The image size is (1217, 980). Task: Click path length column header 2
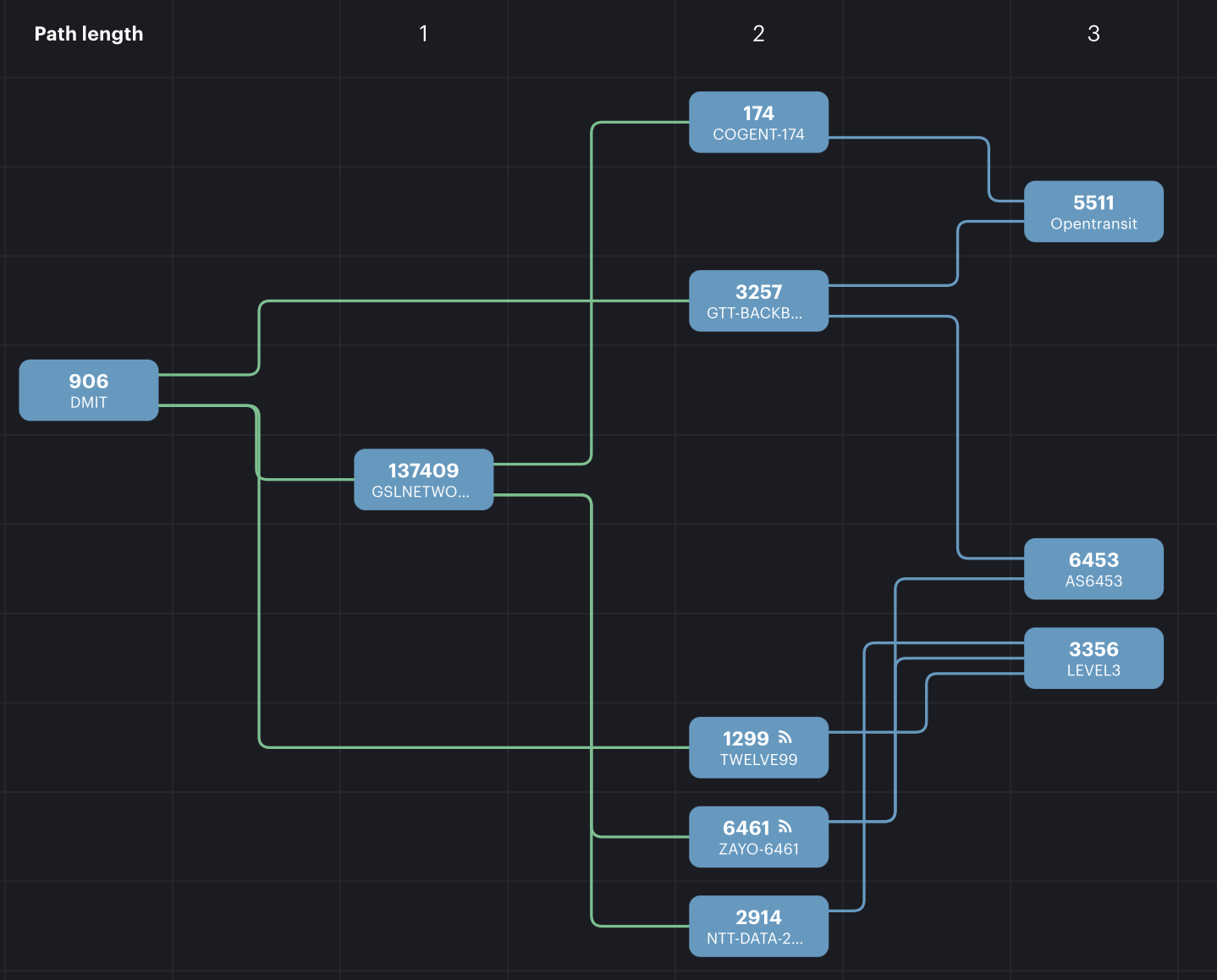758,34
